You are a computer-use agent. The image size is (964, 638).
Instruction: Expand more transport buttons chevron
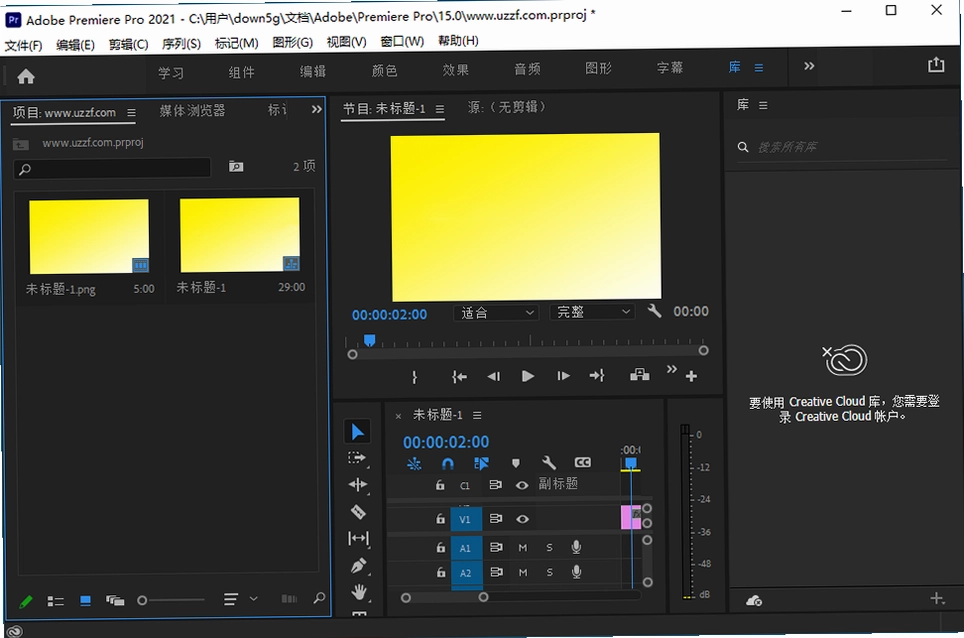671,369
